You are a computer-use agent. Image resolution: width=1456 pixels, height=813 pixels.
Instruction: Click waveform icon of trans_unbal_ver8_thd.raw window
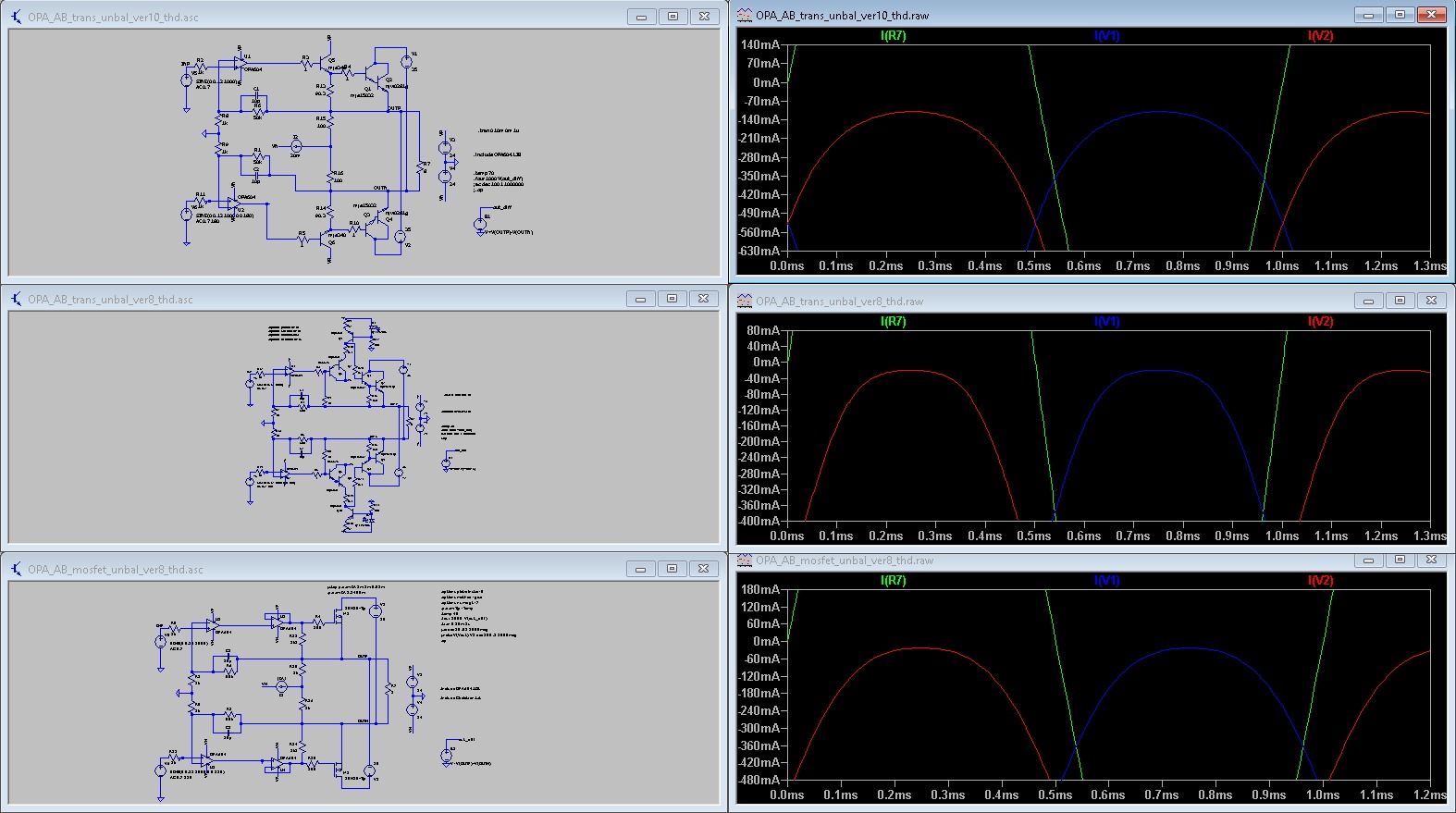(745, 301)
